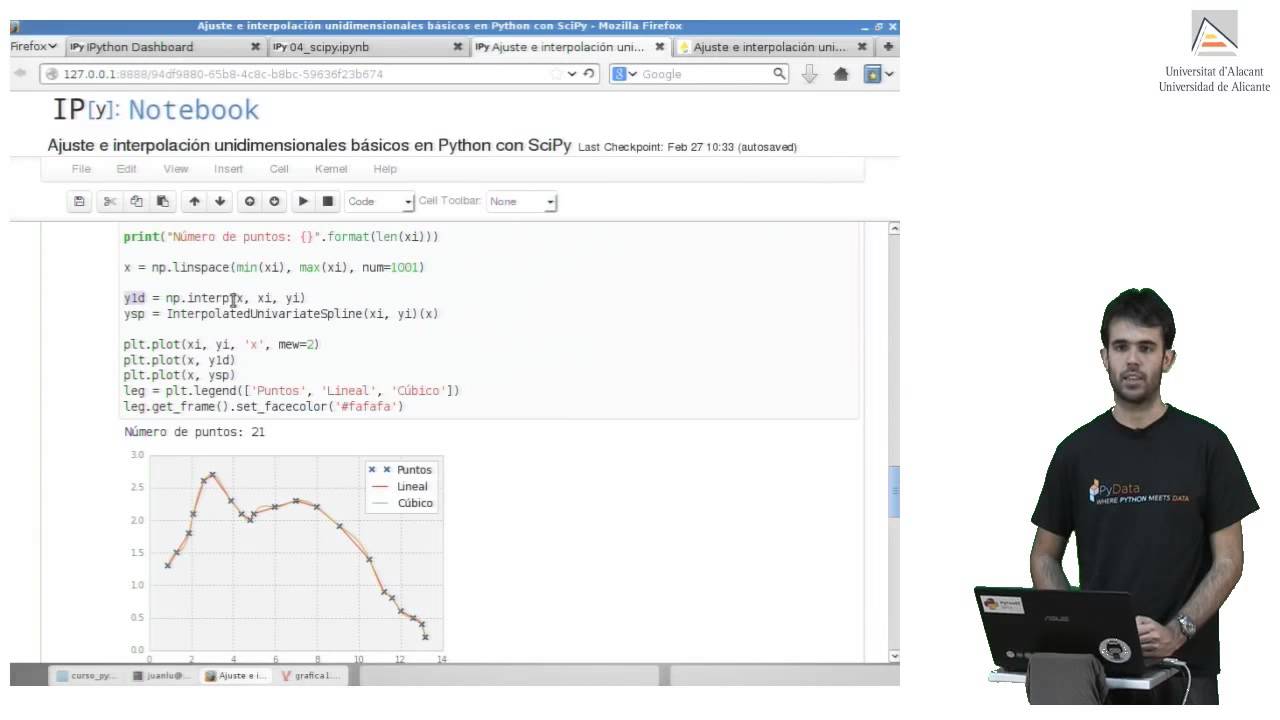Bookmark this page with the star icon
Viewport: 1280px width, 720px height.
pos(556,73)
